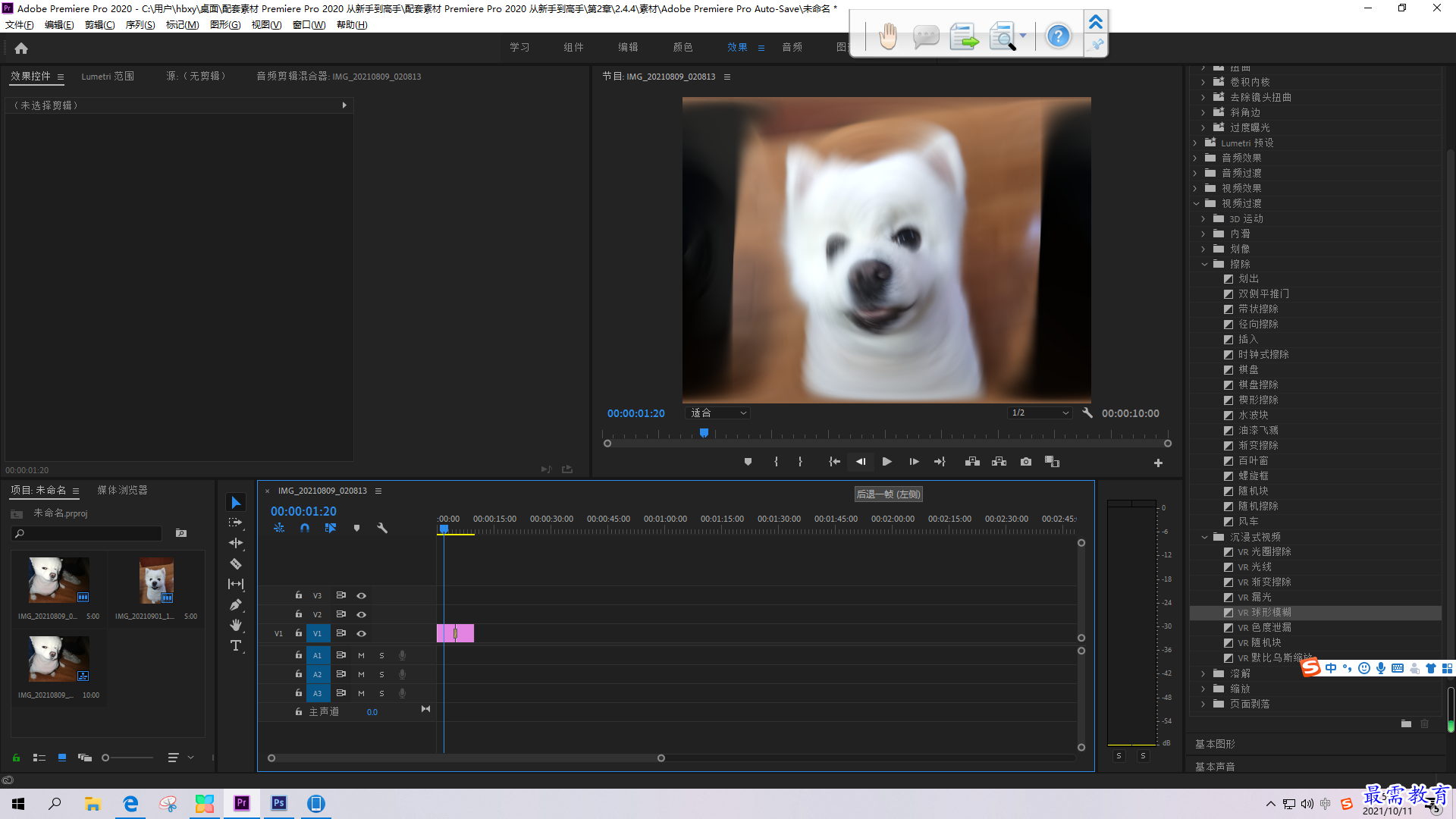The image size is (1456, 819).
Task: Toggle A1 track targeting
Action: tap(318, 655)
